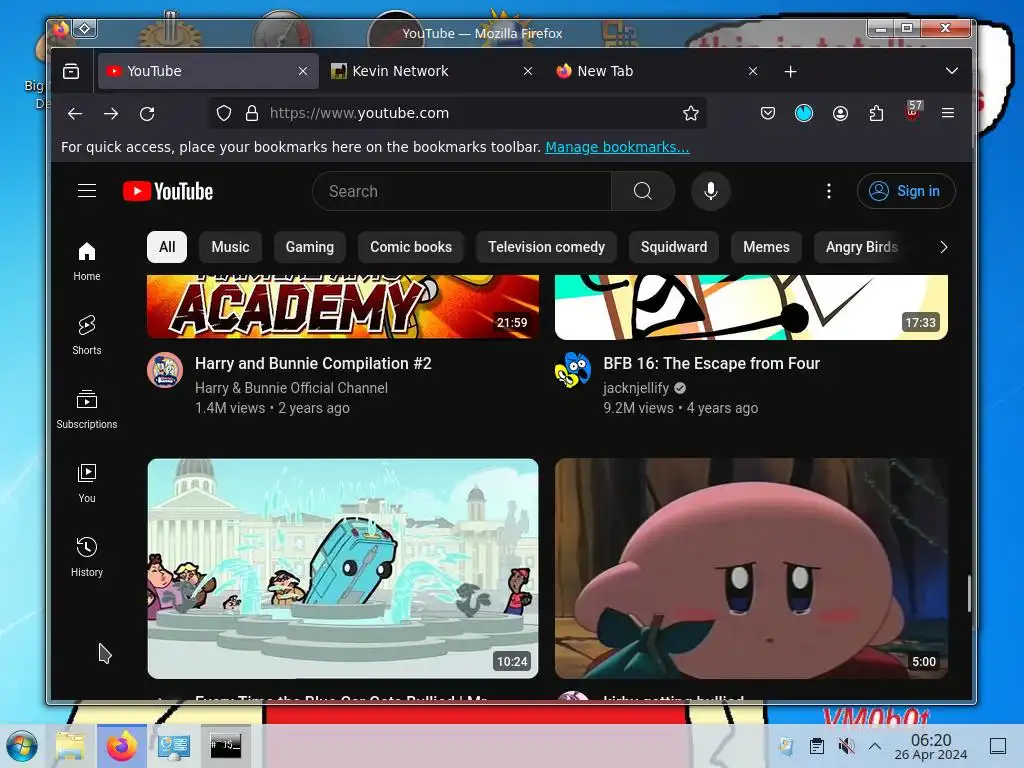Open the Harry & Bunnie channel avatar
This screenshot has height=768, width=1024.
coord(165,370)
